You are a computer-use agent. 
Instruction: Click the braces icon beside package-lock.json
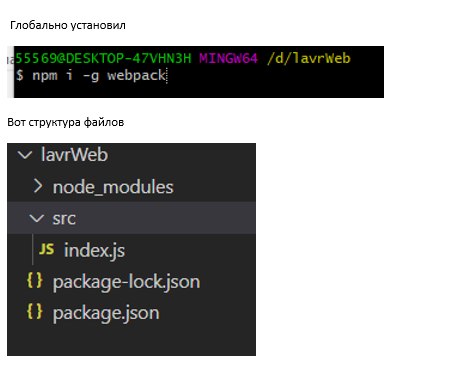point(35,280)
